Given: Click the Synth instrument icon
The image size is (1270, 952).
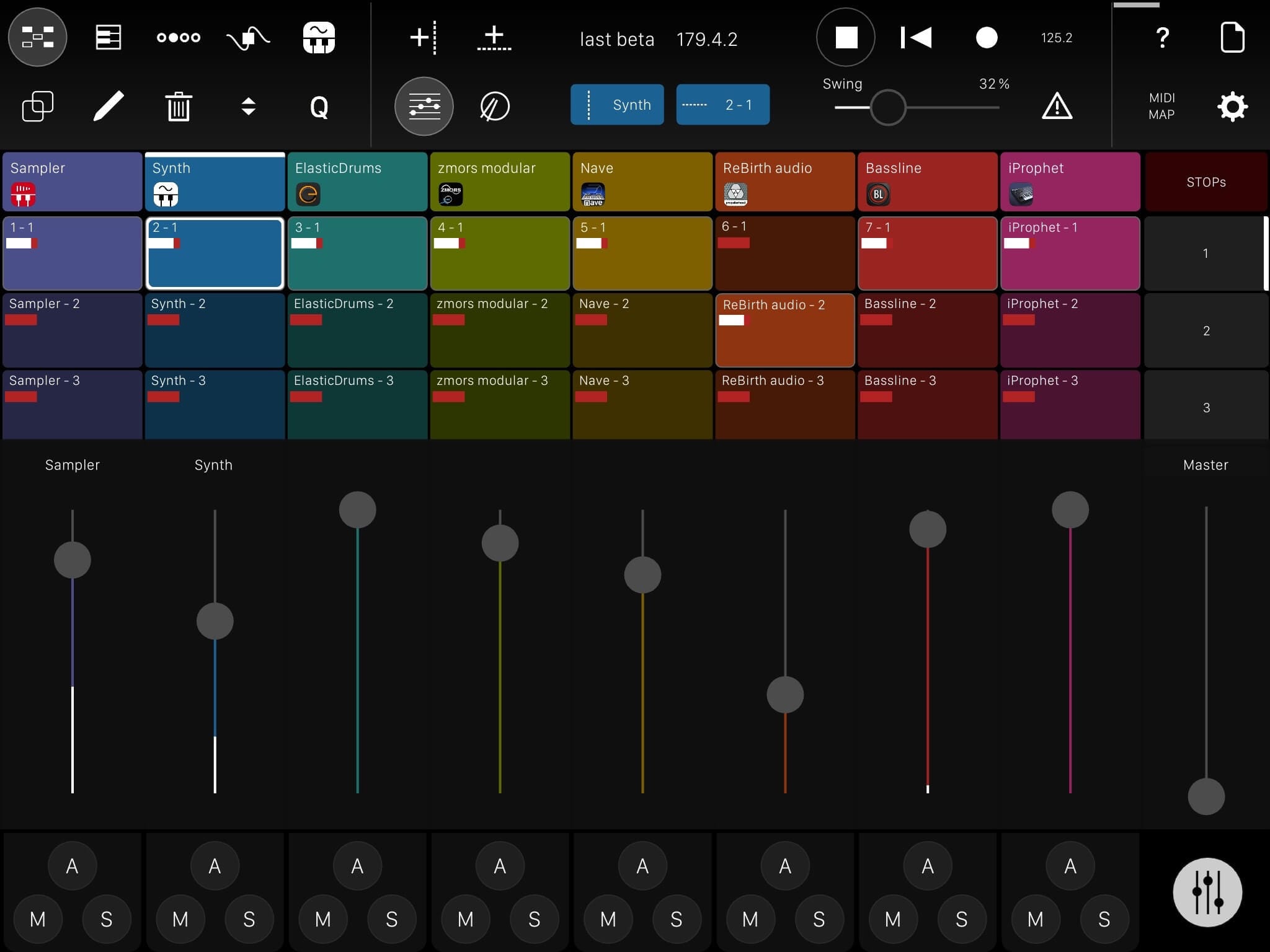Looking at the screenshot, I should tap(165, 194).
